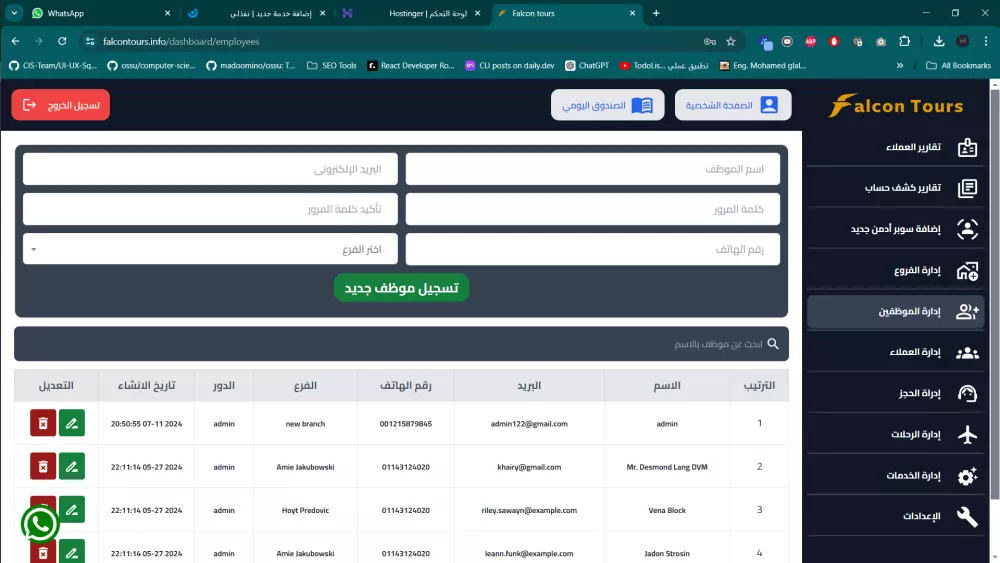1000x563 pixels.
Task: Open the choose branch (اختر الفرع) dropdown
Action: (x=210, y=249)
